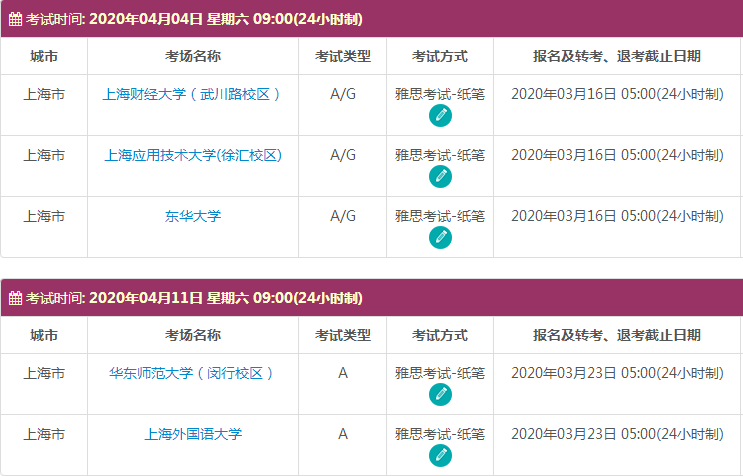This screenshot has width=743, height=476.
Task: Open 华东师范大学（闵行校区） test center link
Action: [192, 373]
